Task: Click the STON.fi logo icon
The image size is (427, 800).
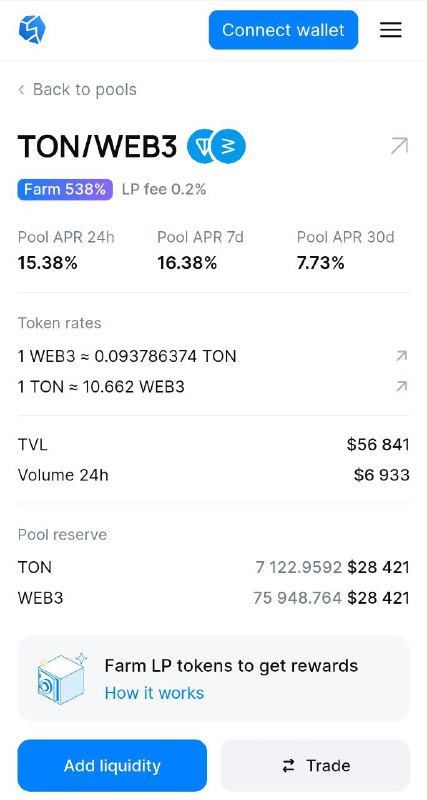Action: tap(32, 30)
